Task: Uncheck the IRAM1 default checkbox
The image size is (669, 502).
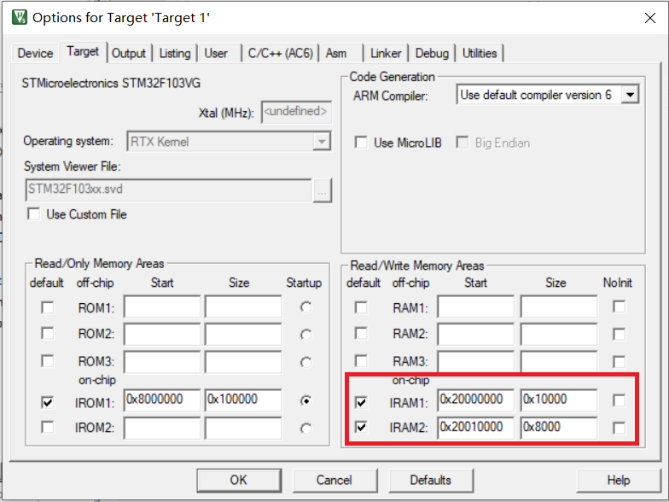Action: tap(360, 401)
